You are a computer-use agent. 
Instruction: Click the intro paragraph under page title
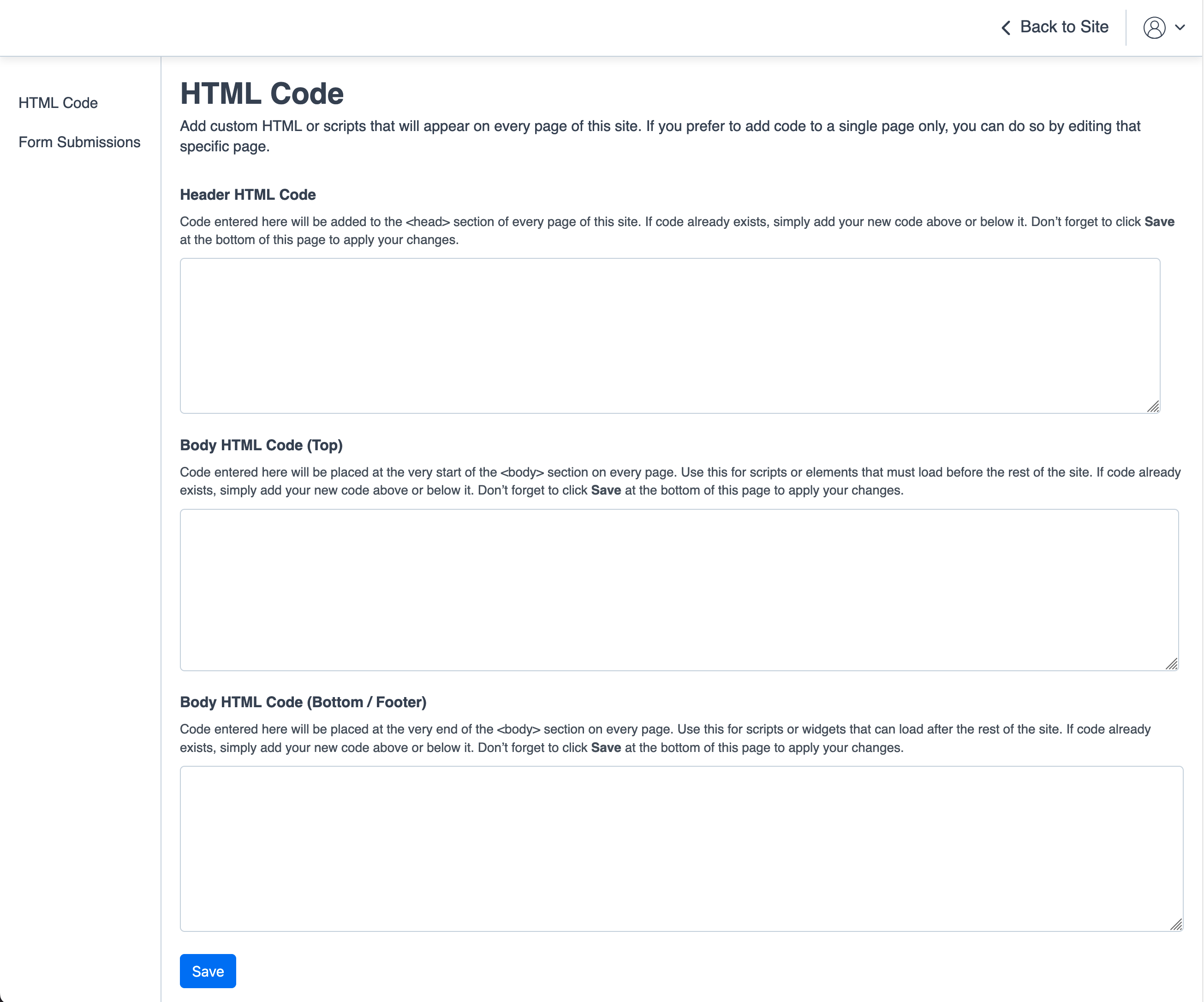pyautogui.click(x=659, y=136)
